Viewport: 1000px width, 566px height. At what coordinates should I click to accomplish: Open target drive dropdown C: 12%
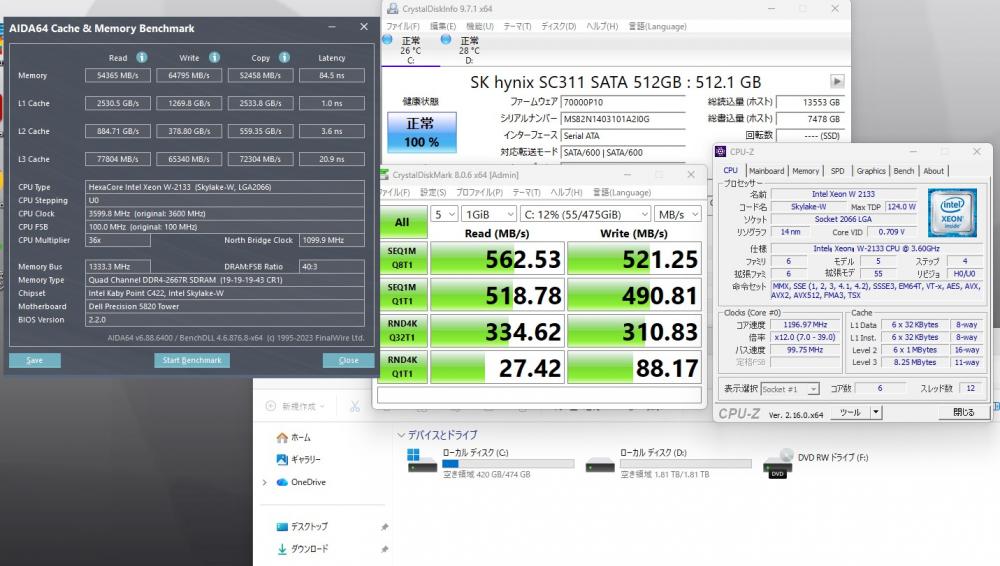(585, 214)
